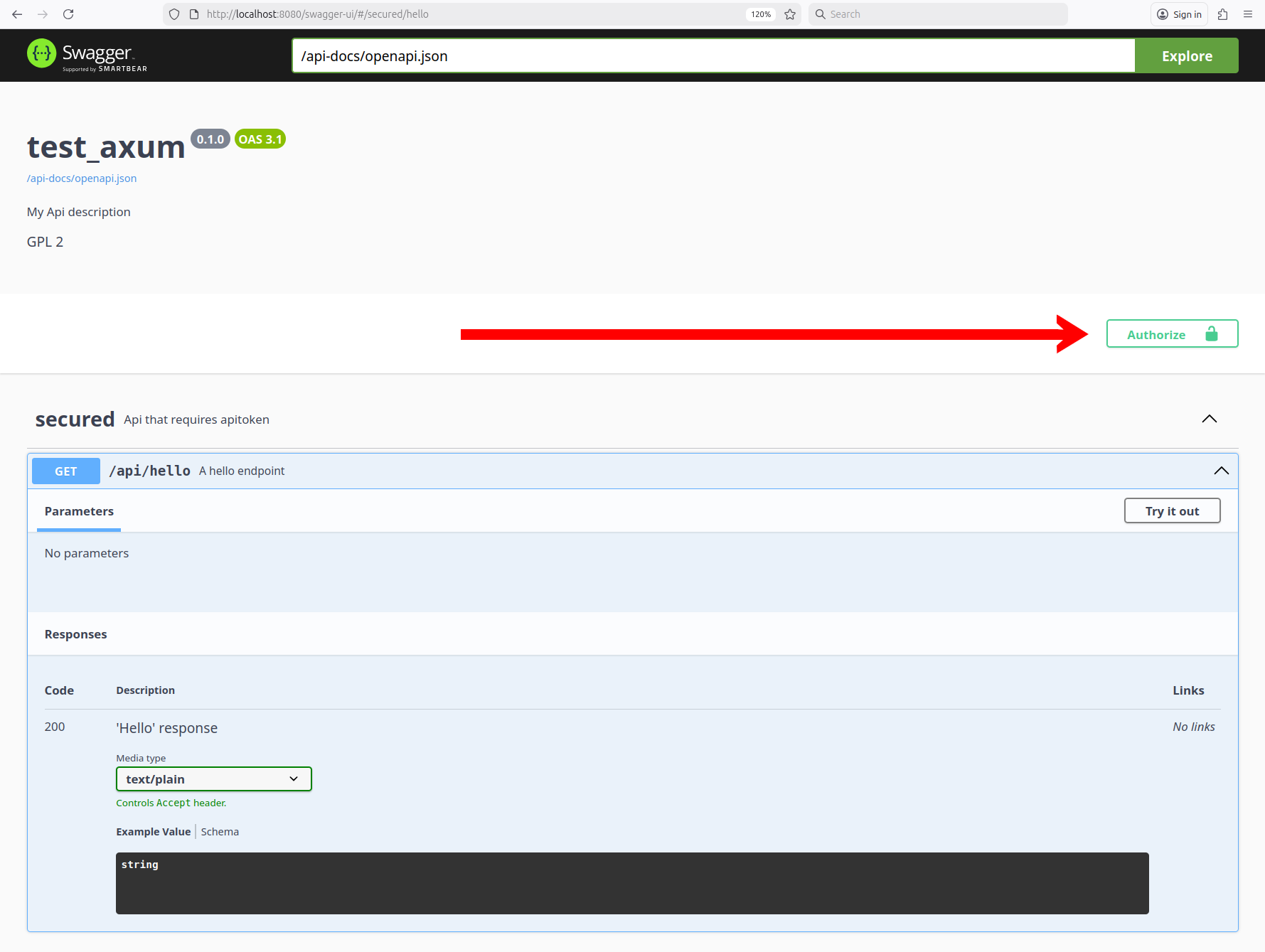This screenshot has height=952, width=1265.
Task: Open browser extensions icon
Action: [x=1223, y=14]
